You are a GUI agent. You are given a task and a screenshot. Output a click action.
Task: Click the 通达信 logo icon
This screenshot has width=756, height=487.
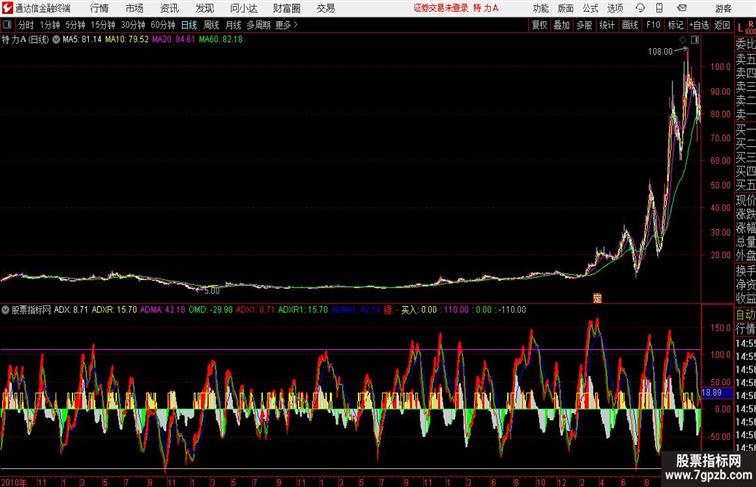(7, 8)
